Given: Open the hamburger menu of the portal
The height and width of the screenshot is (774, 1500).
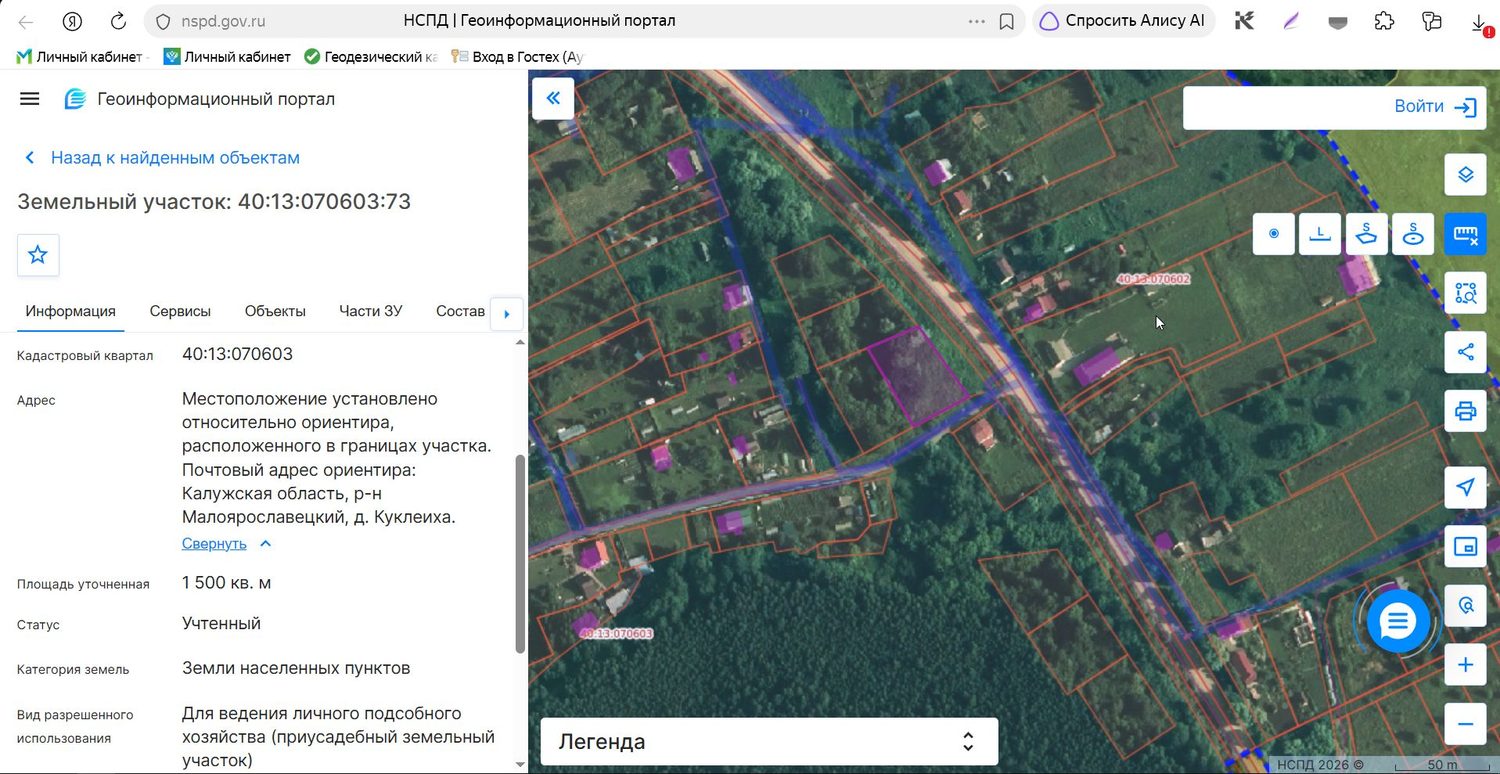Looking at the screenshot, I should click(30, 99).
